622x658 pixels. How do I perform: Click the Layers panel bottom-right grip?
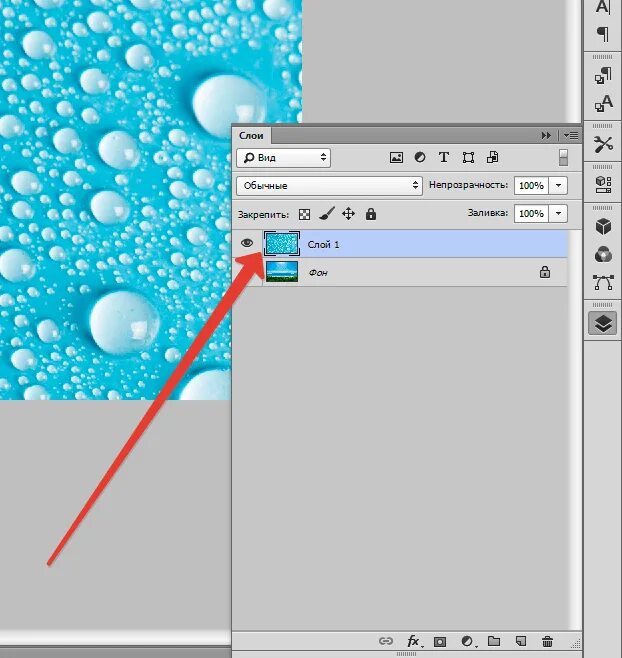[x=576, y=643]
